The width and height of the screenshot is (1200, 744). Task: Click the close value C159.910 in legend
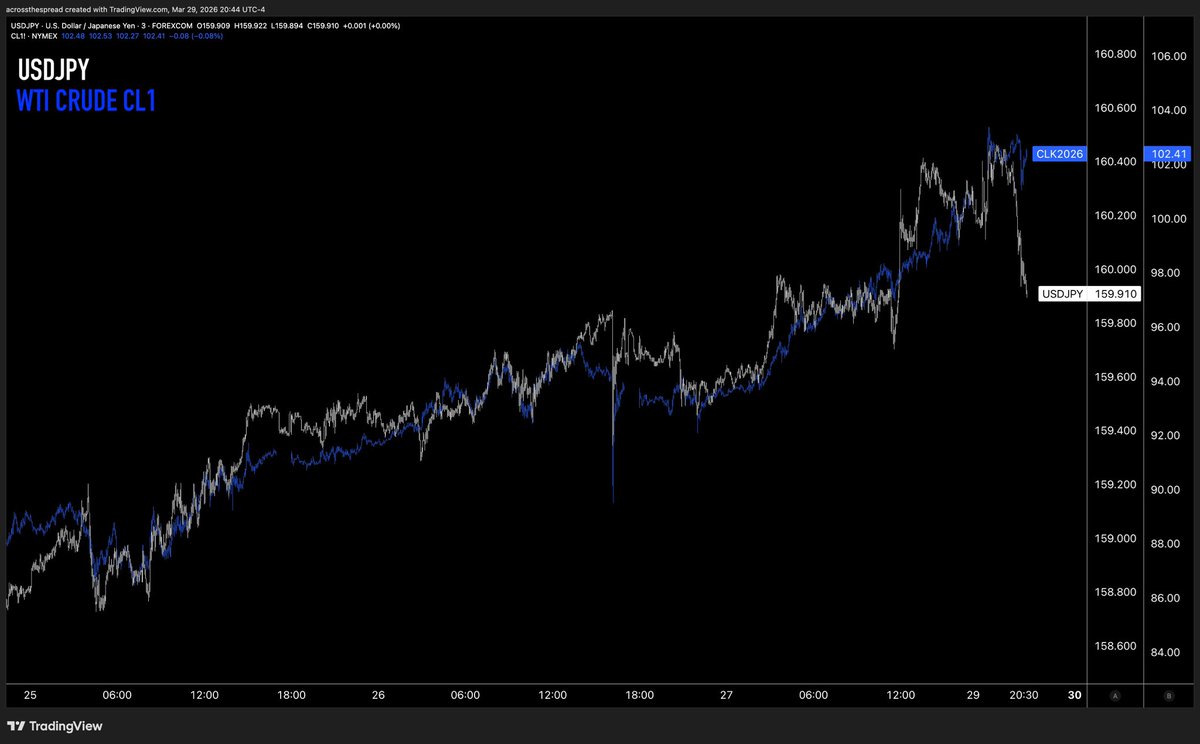(323, 25)
